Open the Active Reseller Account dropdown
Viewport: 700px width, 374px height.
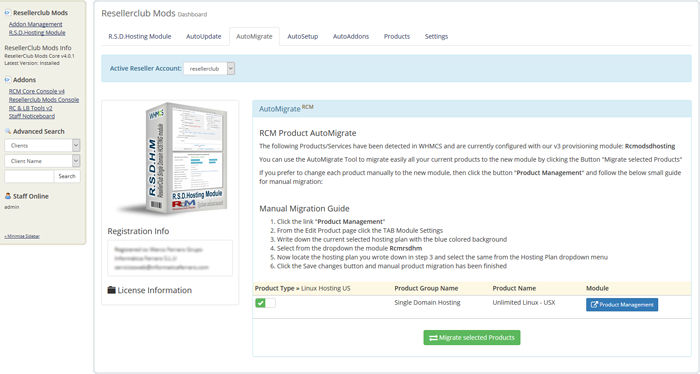(x=209, y=69)
